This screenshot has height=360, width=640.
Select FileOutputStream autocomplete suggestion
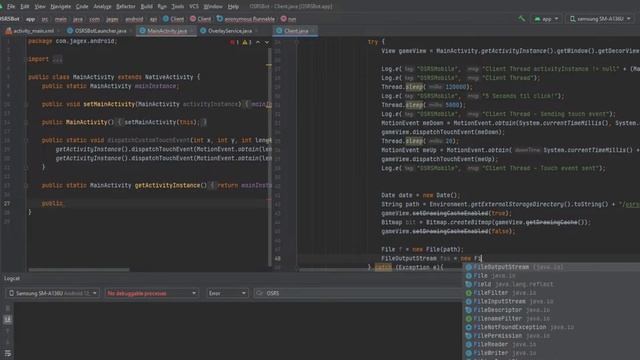552,267
